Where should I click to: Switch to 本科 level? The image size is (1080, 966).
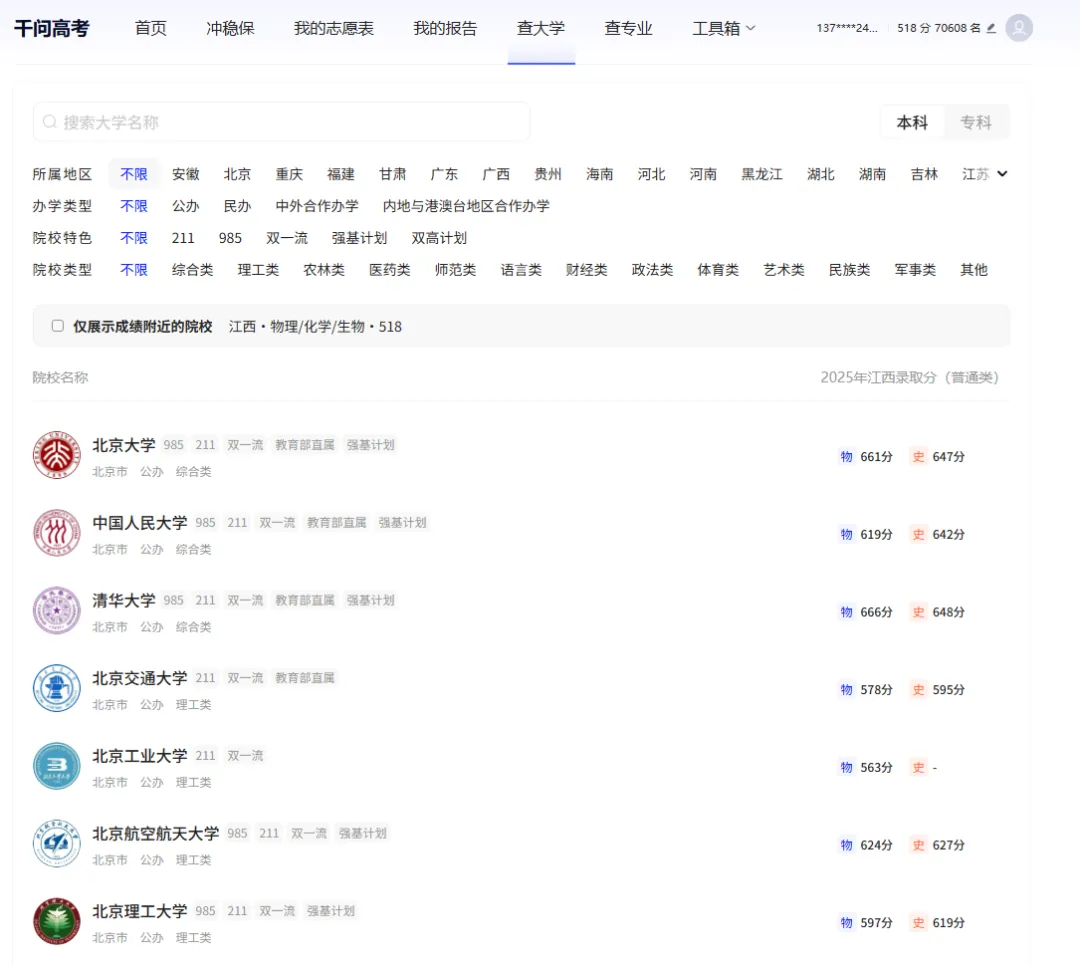pyautogui.click(x=912, y=122)
